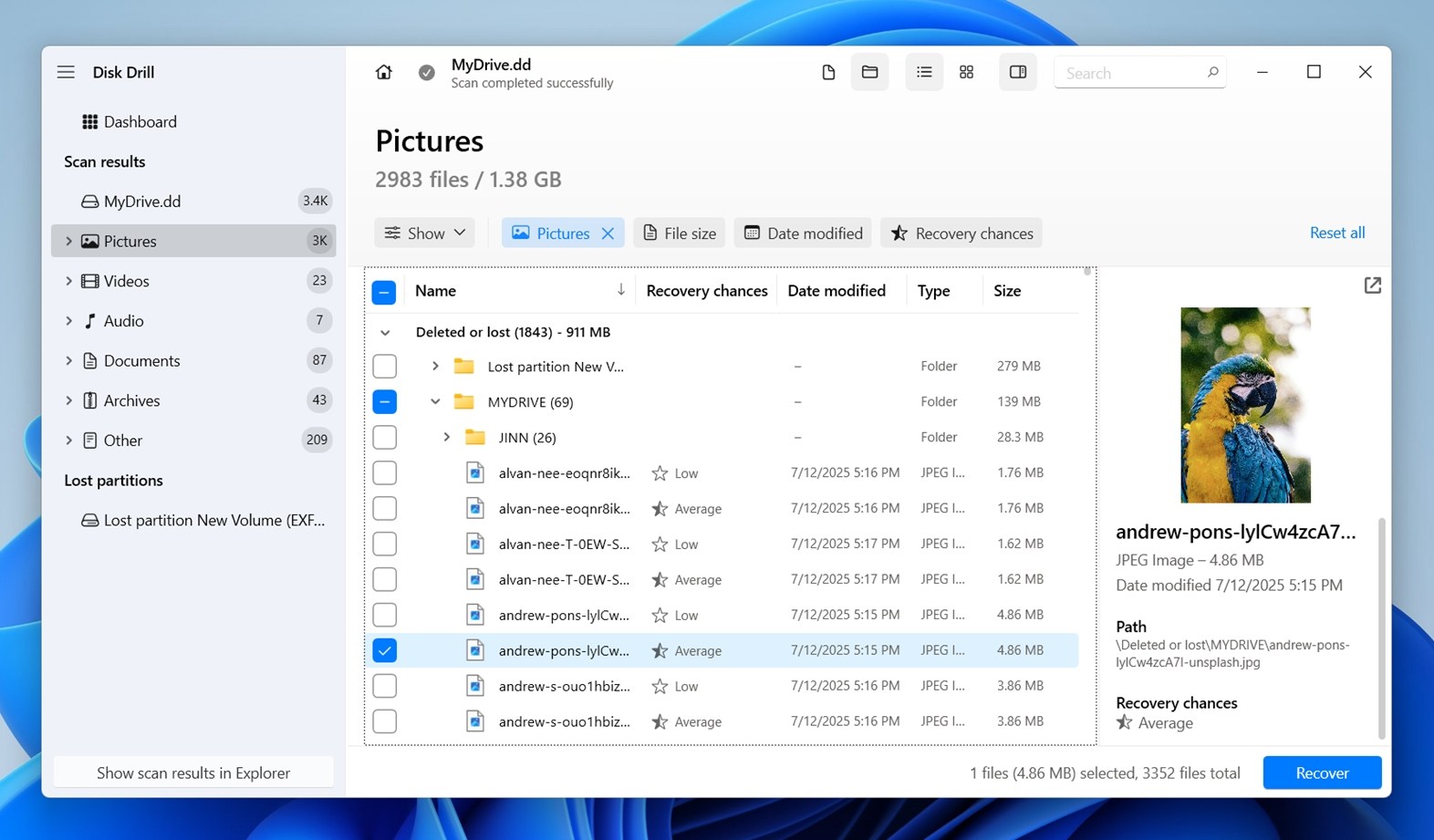Switch to folder view icon
The height and width of the screenshot is (840, 1434).
869,73
